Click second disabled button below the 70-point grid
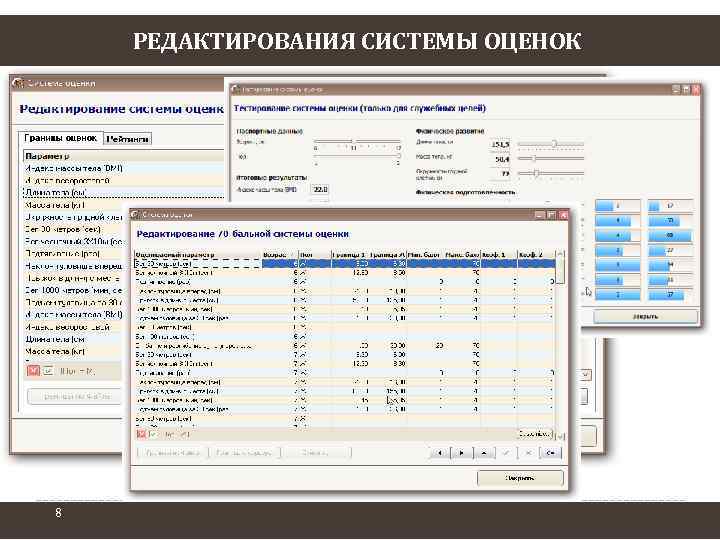The width and height of the screenshot is (720, 540). (x=244, y=453)
